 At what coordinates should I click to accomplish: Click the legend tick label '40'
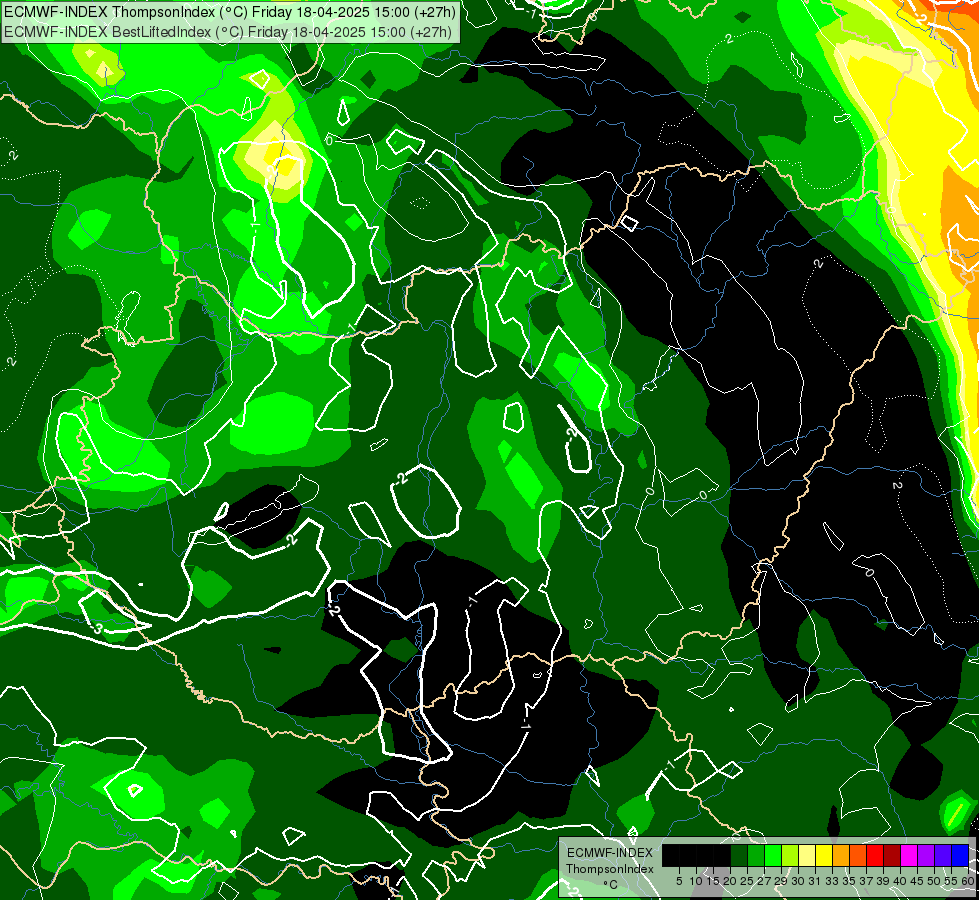pos(900,881)
